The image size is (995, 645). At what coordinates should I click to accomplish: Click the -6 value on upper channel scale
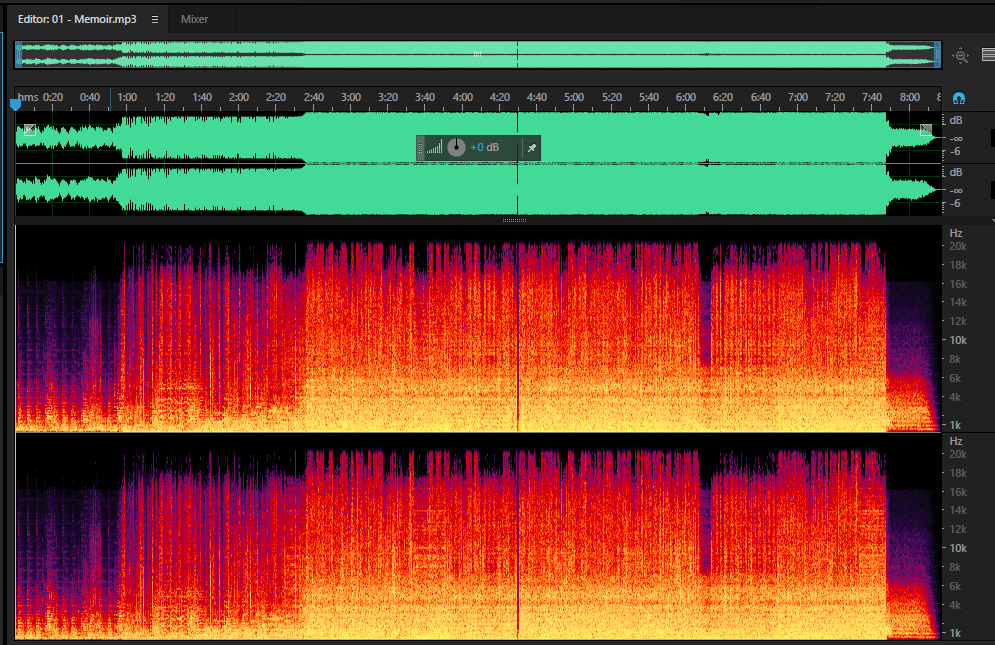955,152
